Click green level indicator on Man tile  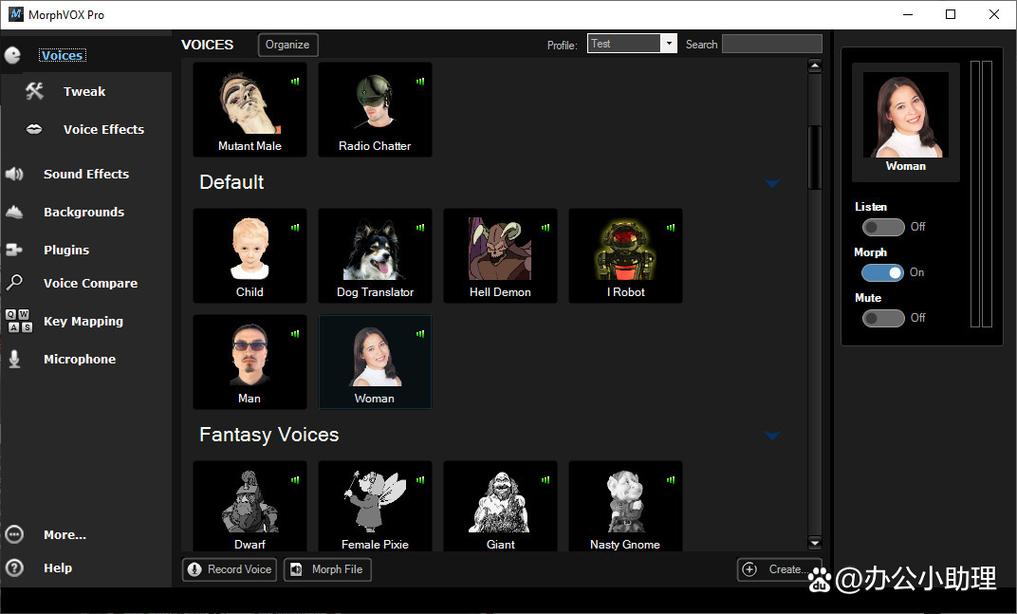pyautogui.click(x=295, y=334)
